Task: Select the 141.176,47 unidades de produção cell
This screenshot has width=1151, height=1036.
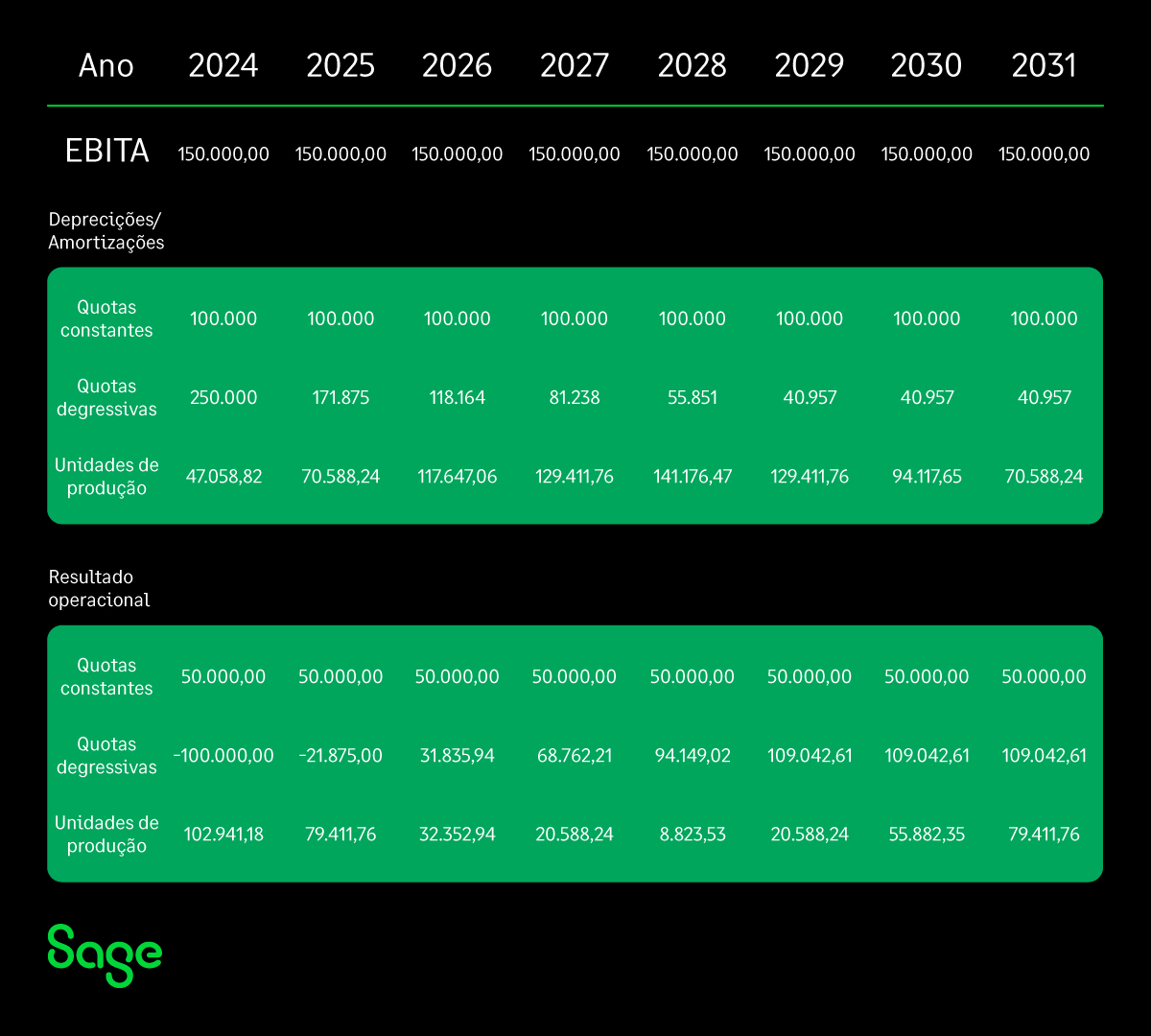Action: point(692,476)
